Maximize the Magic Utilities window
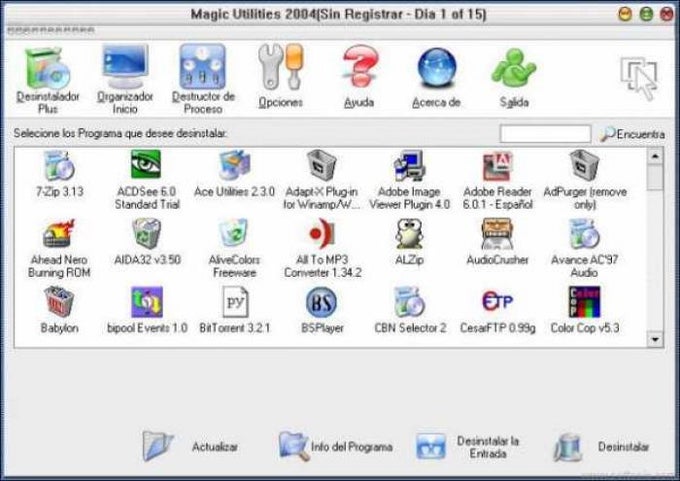The height and width of the screenshot is (481, 680). click(x=646, y=14)
